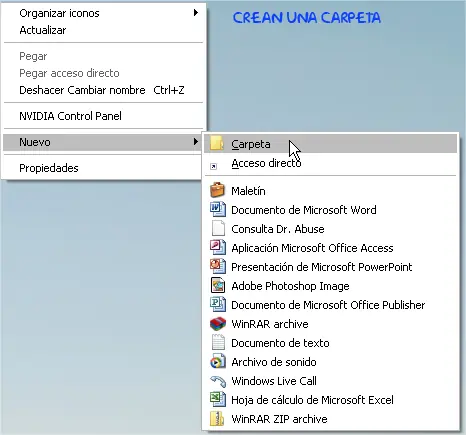Viewport: 466px width, 435px height.
Task: Select Archivo de sonido
Action: tap(330, 362)
